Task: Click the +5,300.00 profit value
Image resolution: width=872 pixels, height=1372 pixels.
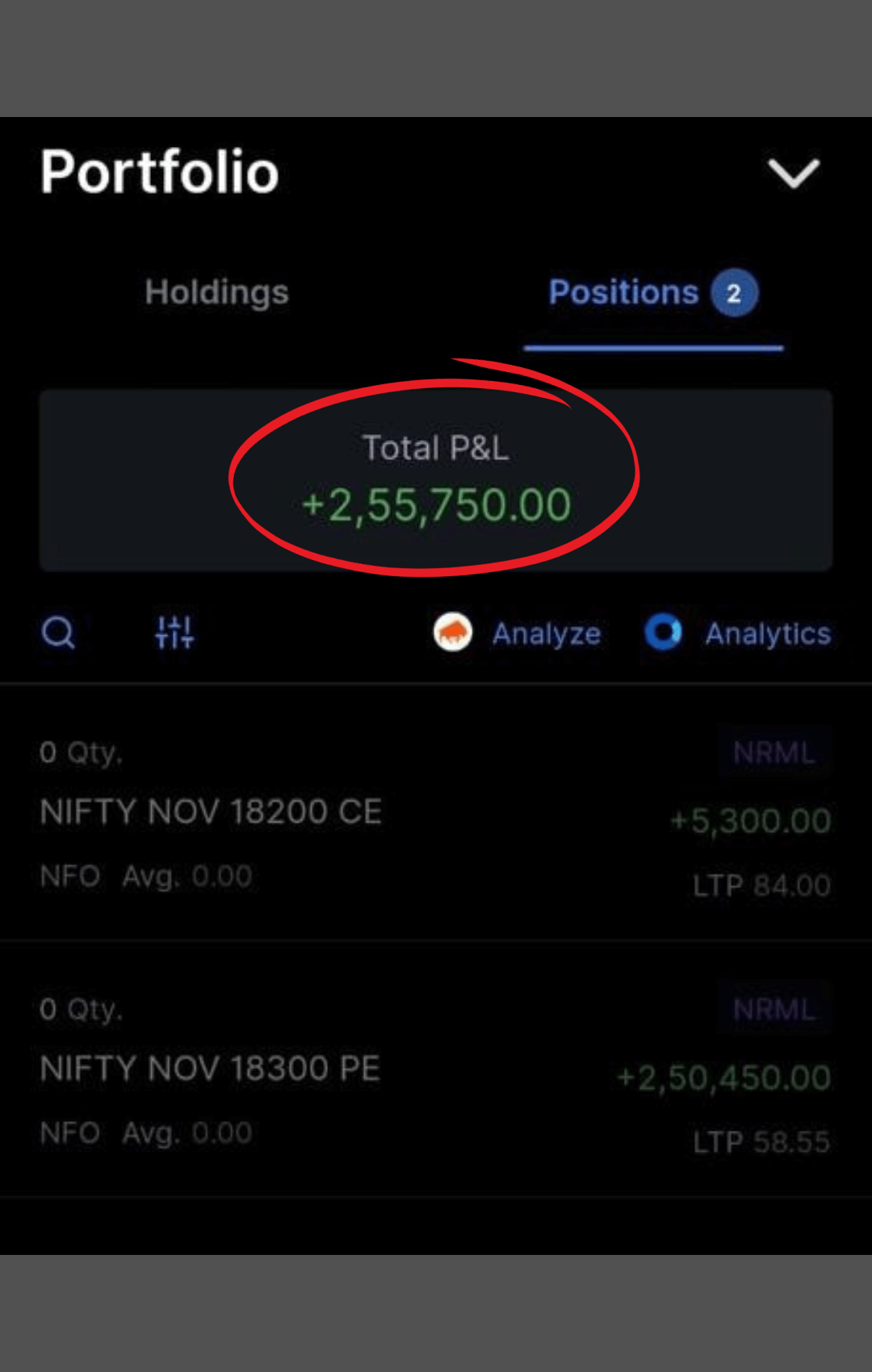Action: pos(750,821)
